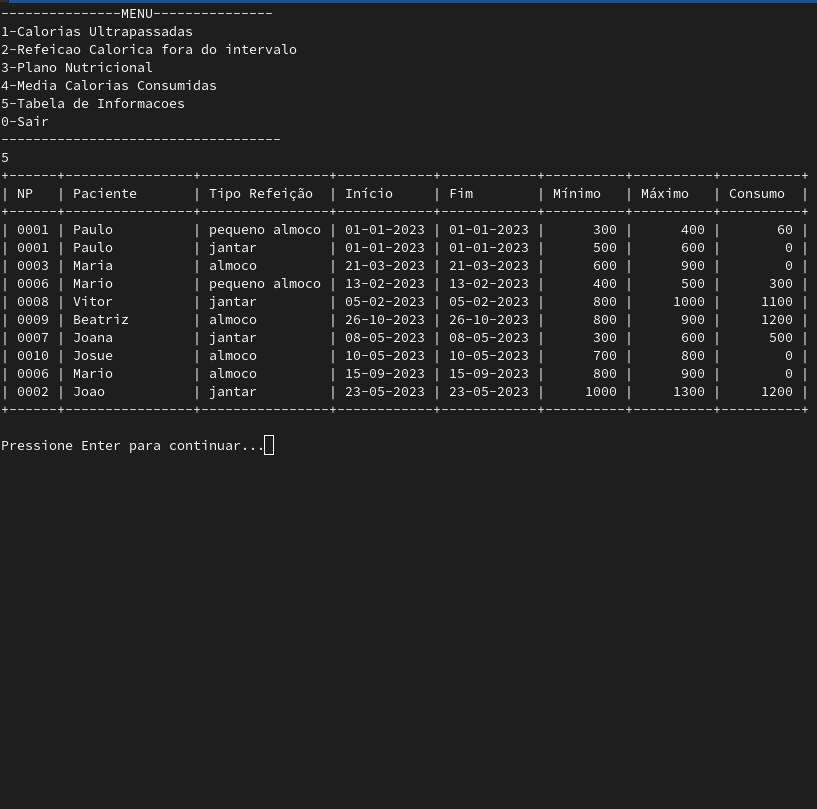Click the "0-Sair" exit option

tap(25, 122)
